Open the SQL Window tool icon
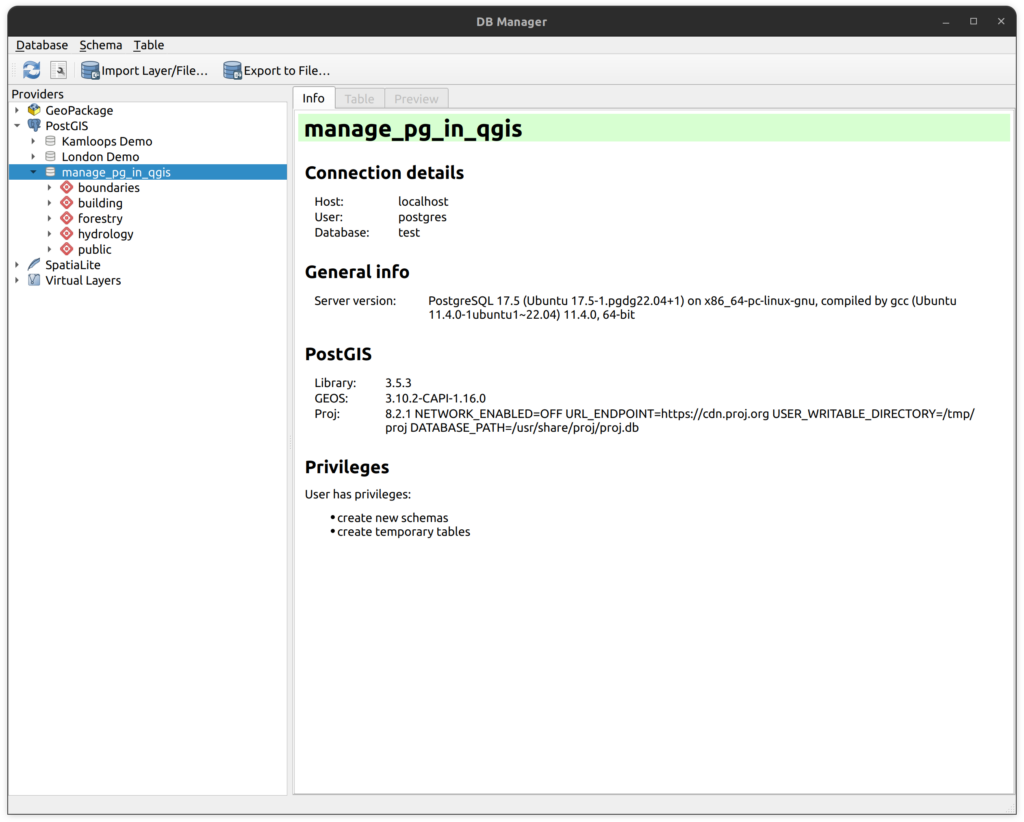The width and height of the screenshot is (1024, 822). pyautogui.click(x=59, y=70)
